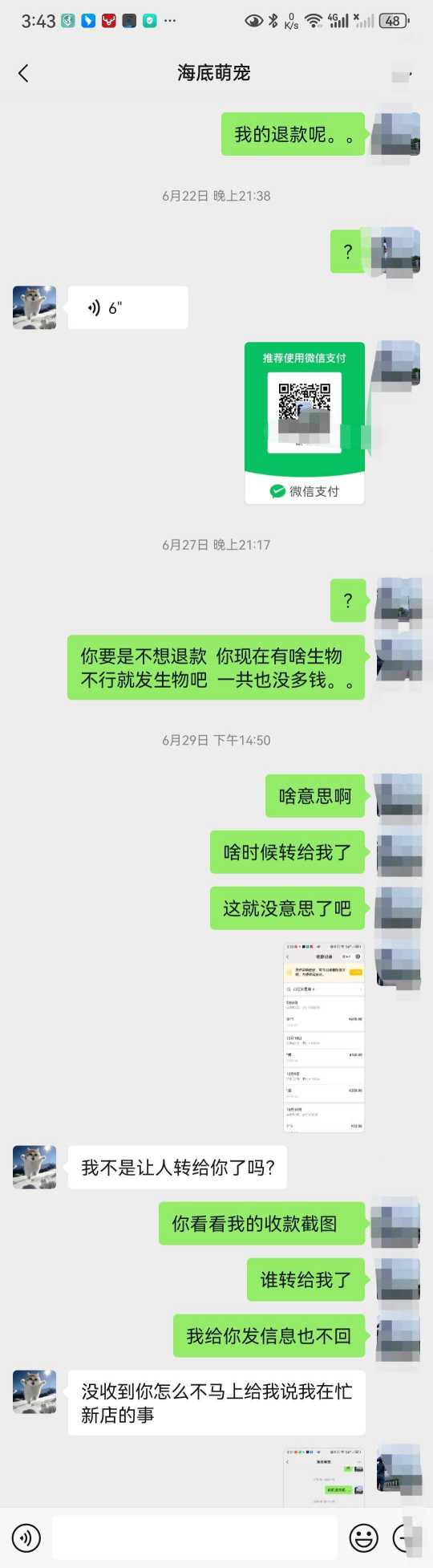433x1568 pixels.
Task: Open the voice input icon beside the text field
Action: [x=26, y=1538]
